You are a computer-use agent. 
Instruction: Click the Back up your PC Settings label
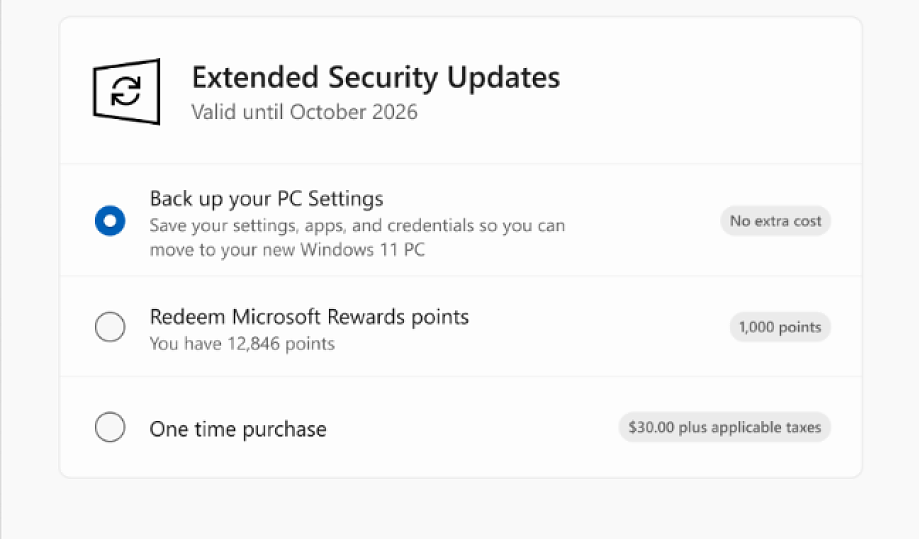click(x=266, y=199)
